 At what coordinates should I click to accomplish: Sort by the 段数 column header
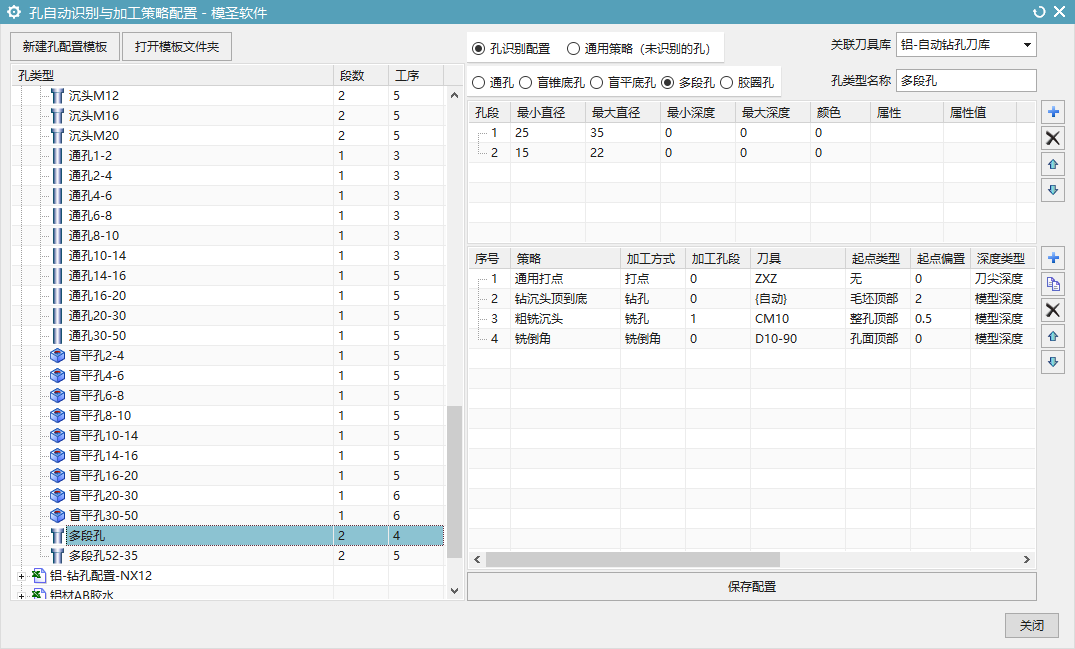pyautogui.click(x=361, y=75)
